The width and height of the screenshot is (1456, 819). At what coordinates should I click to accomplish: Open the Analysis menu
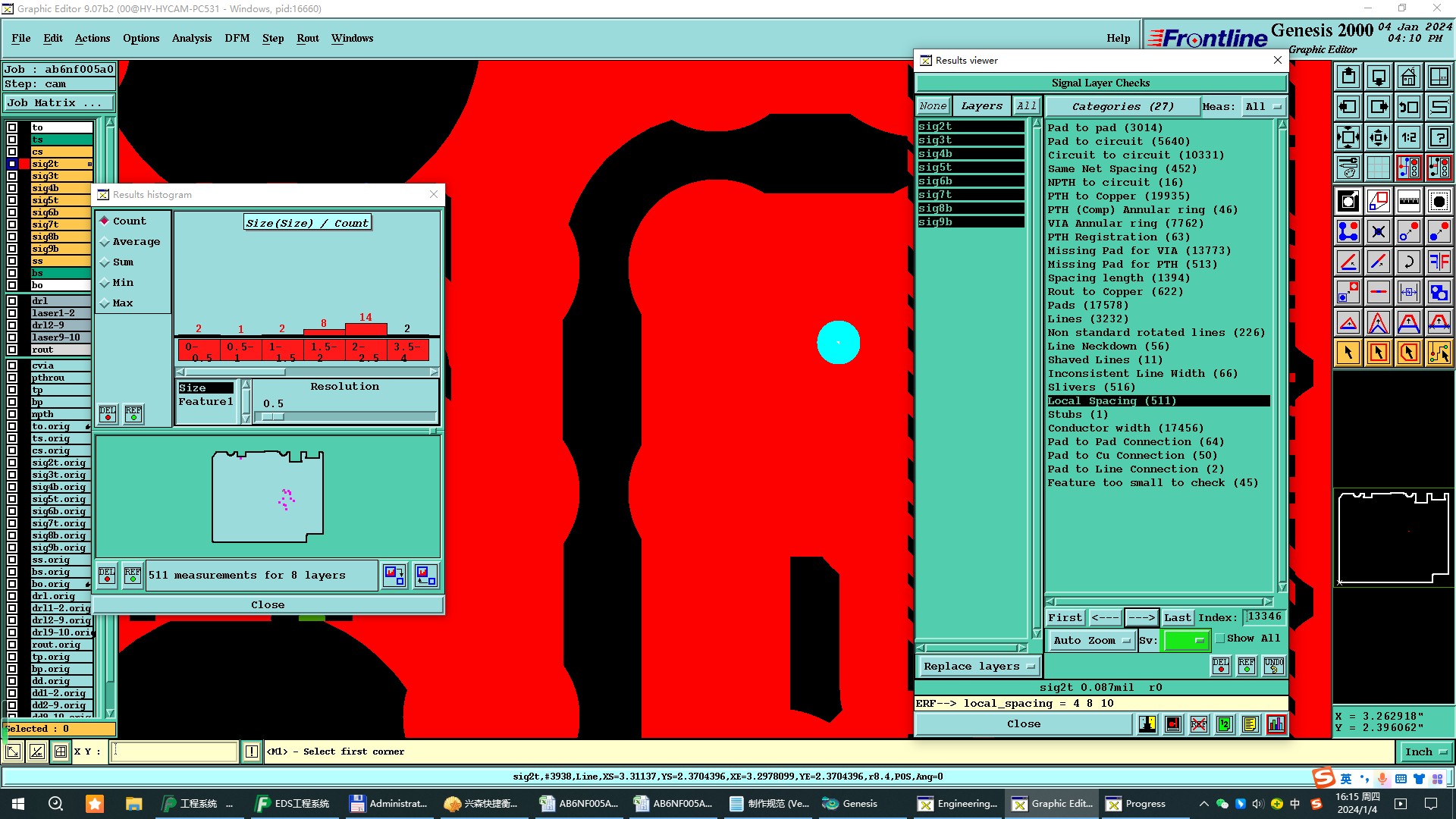point(191,38)
